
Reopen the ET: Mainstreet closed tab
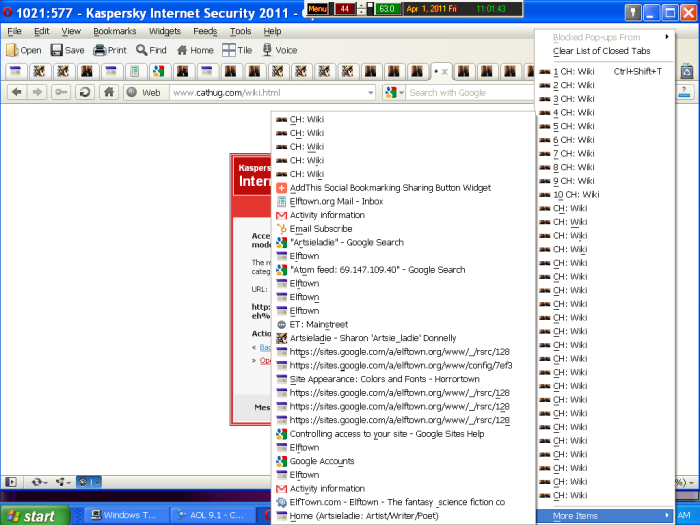(404, 325)
